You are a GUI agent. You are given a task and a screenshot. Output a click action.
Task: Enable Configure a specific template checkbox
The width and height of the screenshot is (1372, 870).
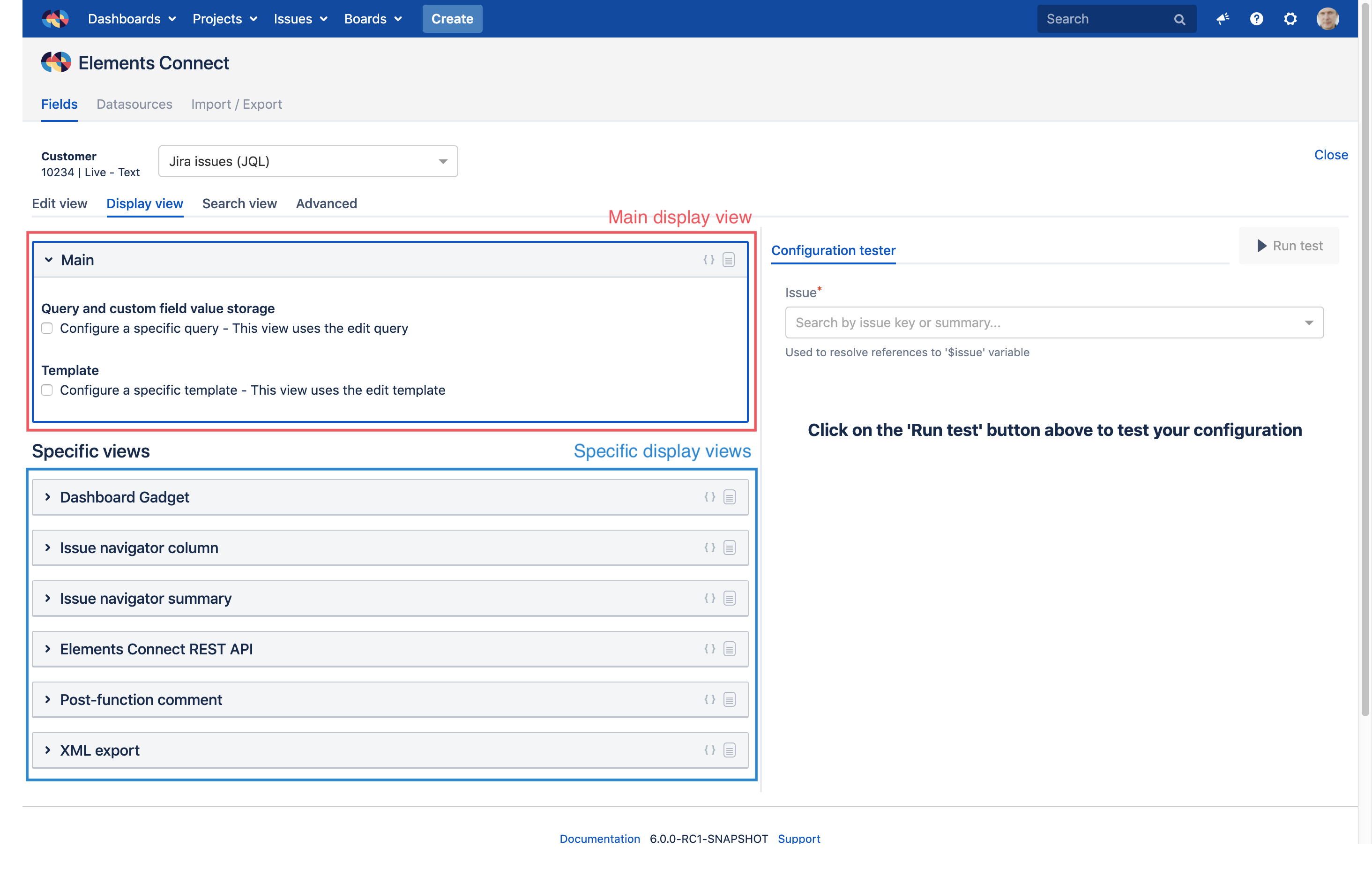(x=47, y=390)
